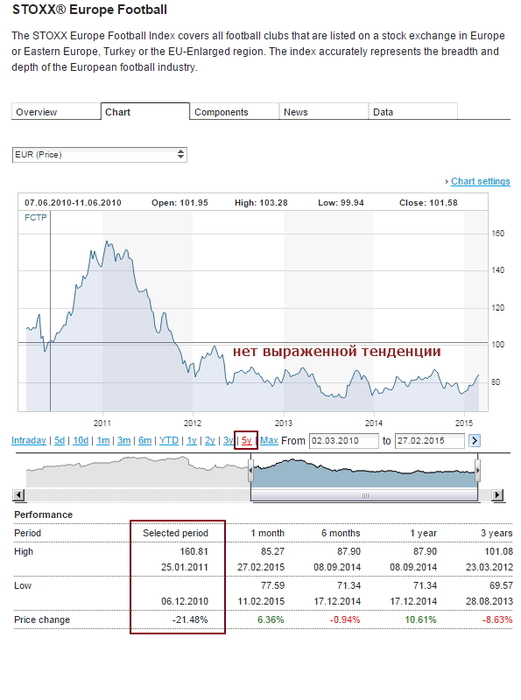Viewport: 521px width, 700px height.
Task: Click the to date field
Action: [x=429, y=441]
